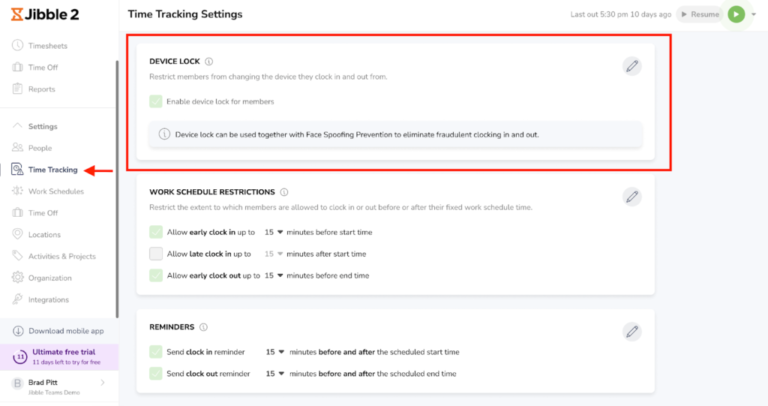Toggle Enable device lock for members checkbox
768x406 pixels.
pyautogui.click(x=156, y=101)
